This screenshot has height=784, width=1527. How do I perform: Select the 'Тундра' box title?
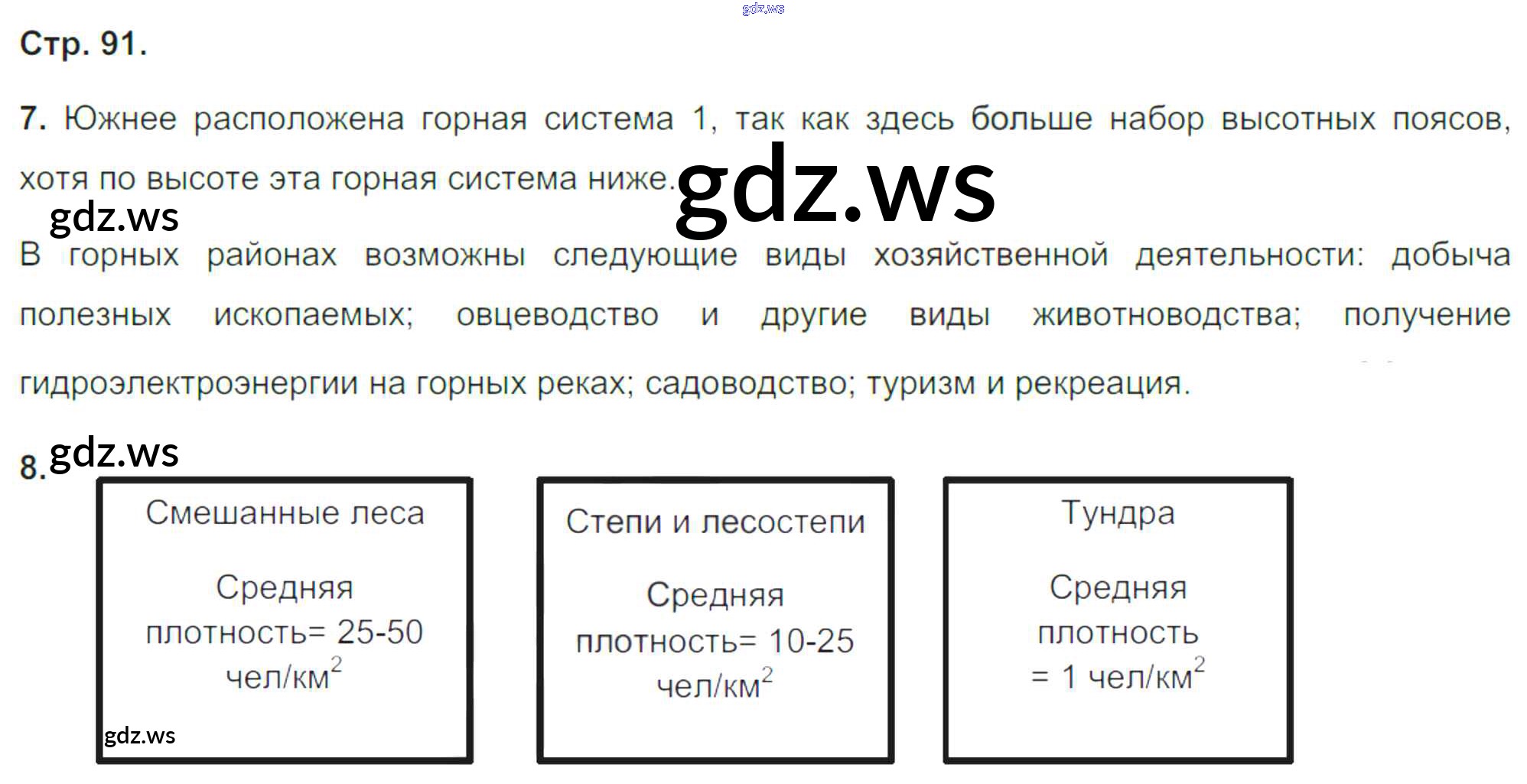click(x=1118, y=513)
